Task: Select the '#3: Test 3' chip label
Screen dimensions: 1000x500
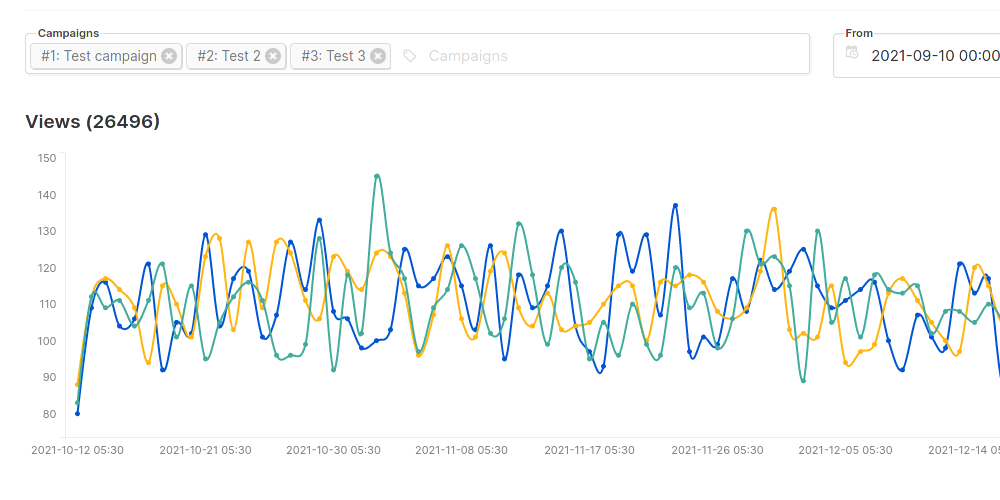Action: (333, 56)
